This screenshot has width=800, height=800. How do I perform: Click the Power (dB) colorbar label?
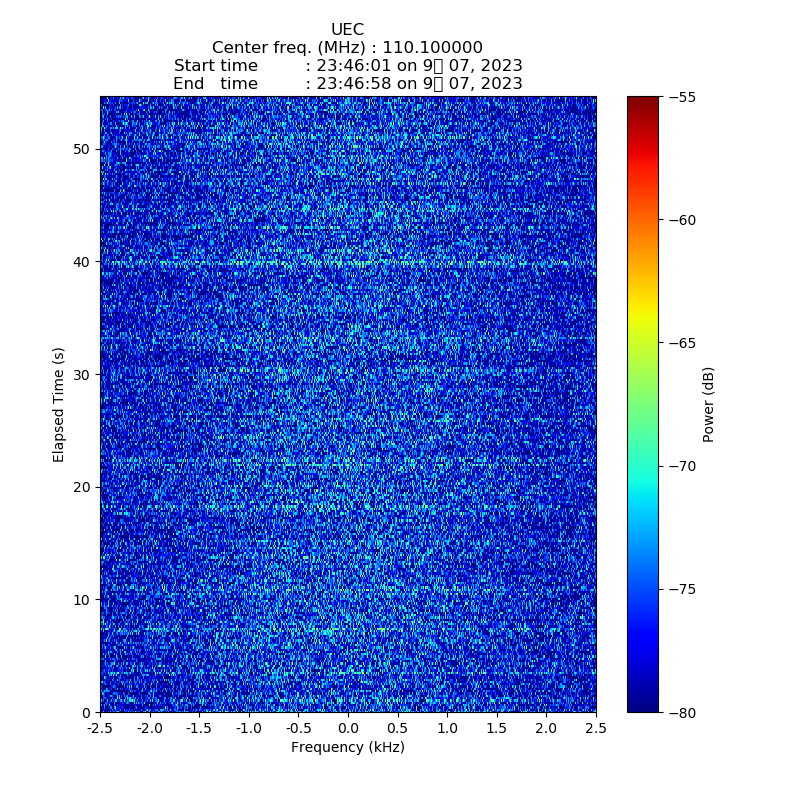(709, 404)
